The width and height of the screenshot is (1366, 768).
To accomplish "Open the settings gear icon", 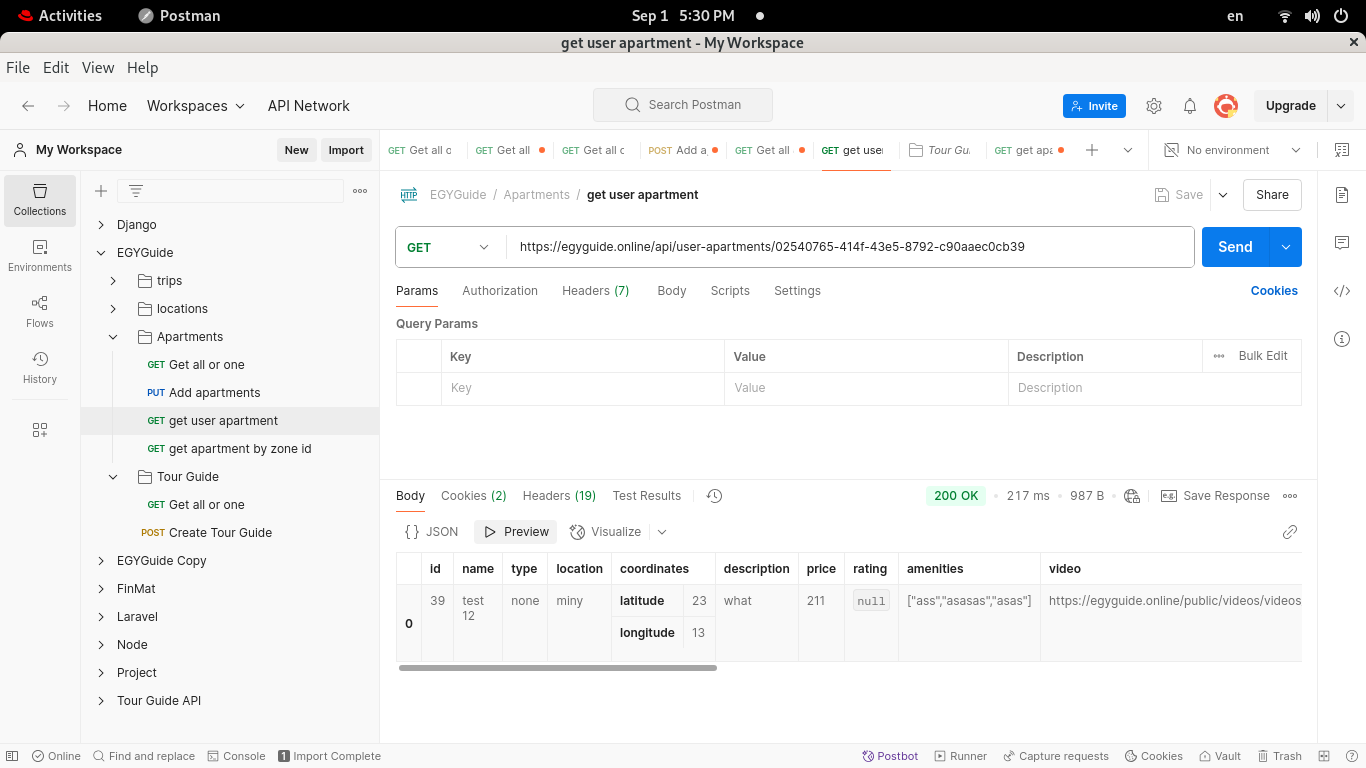I will pyautogui.click(x=1154, y=106).
